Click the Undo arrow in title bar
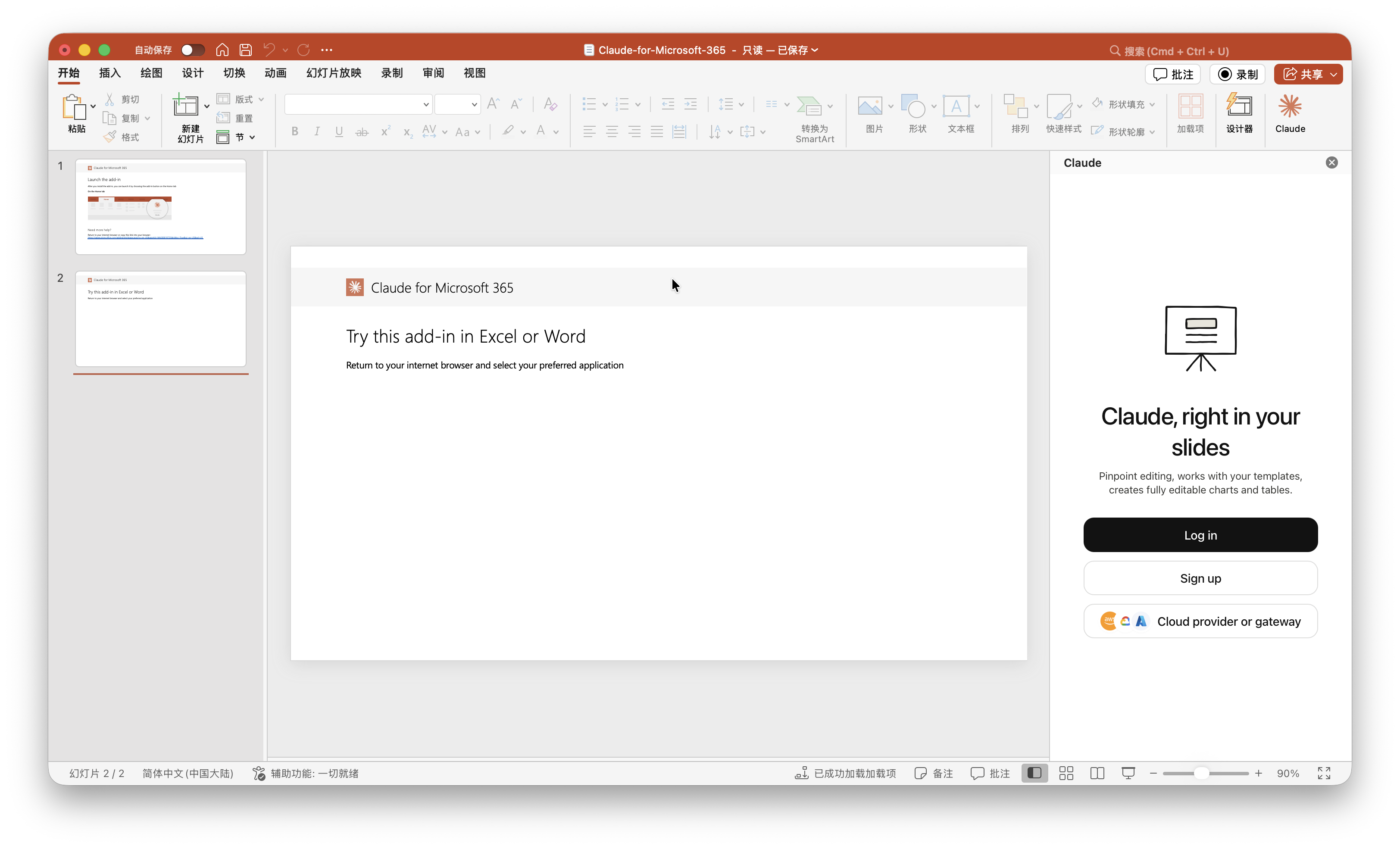Image resolution: width=1400 pixels, height=849 pixels. click(269, 50)
